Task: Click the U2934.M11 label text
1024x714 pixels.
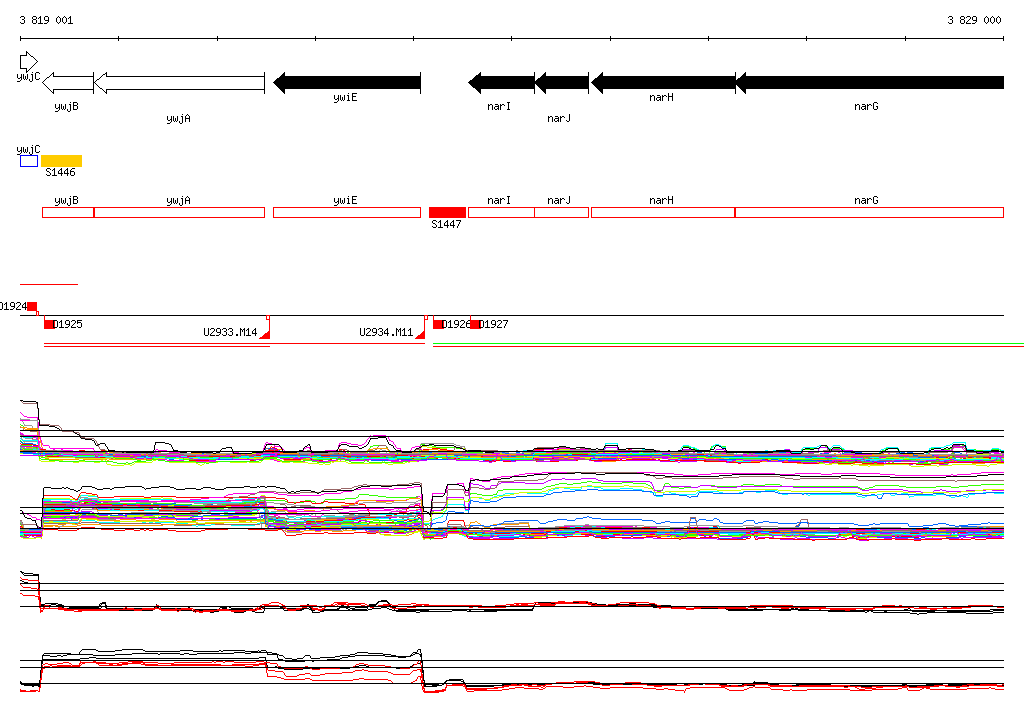Action: (386, 333)
